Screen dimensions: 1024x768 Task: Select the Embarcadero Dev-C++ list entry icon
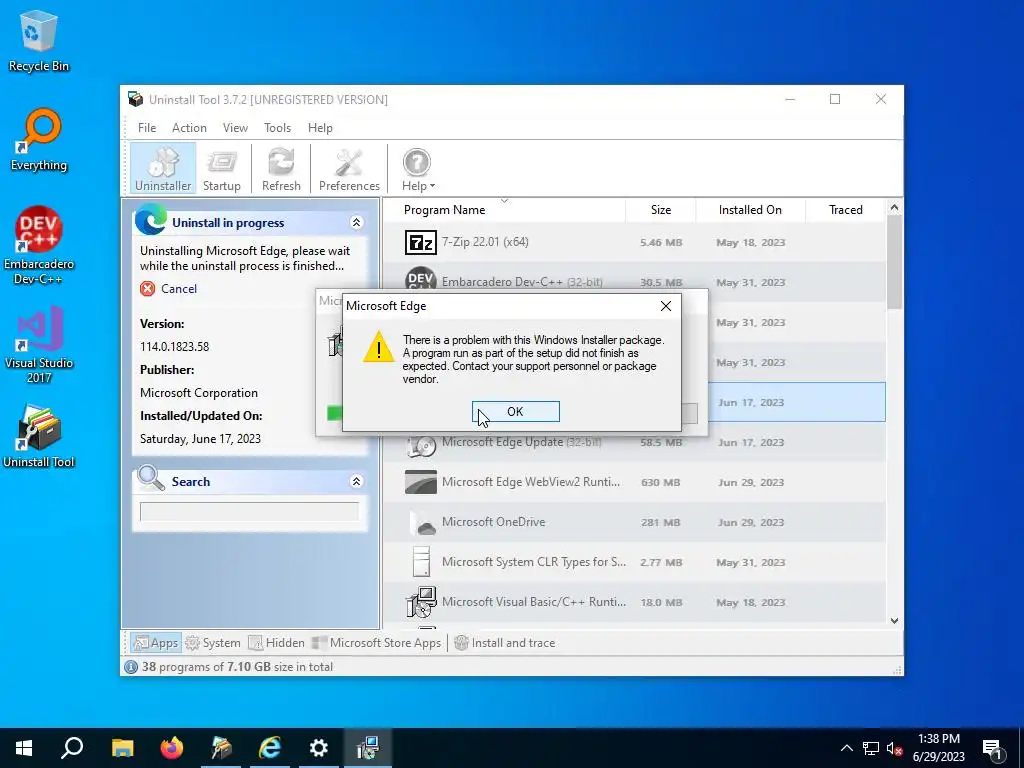[x=421, y=279]
